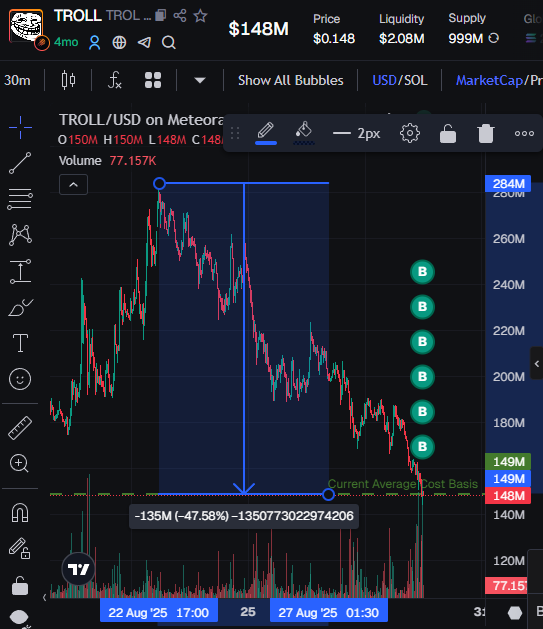Select the text annotation tool
Screen dimensions: 543x629
pyautogui.click(x=20, y=343)
